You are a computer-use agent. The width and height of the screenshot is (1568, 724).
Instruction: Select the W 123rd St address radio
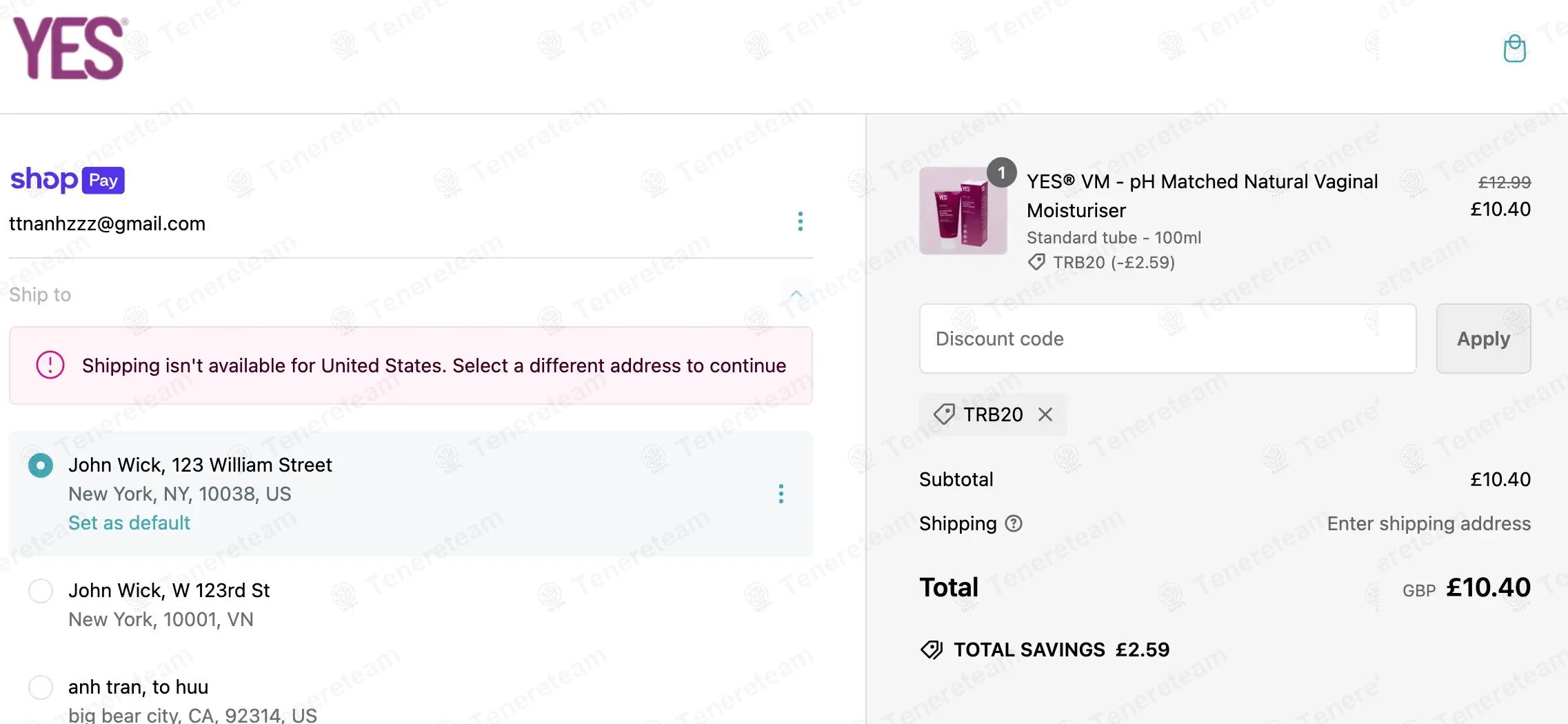41,591
